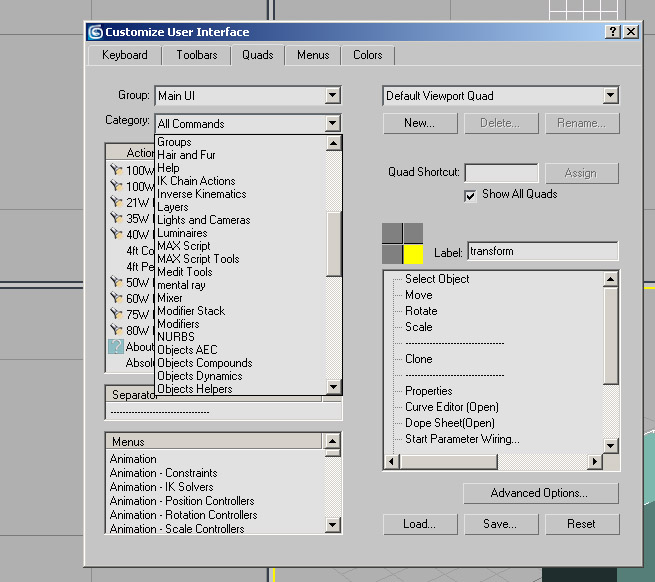The width and height of the screenshot is (655, 582).
Task: Open the Menus tab
Action: click(x=313, y=55)
